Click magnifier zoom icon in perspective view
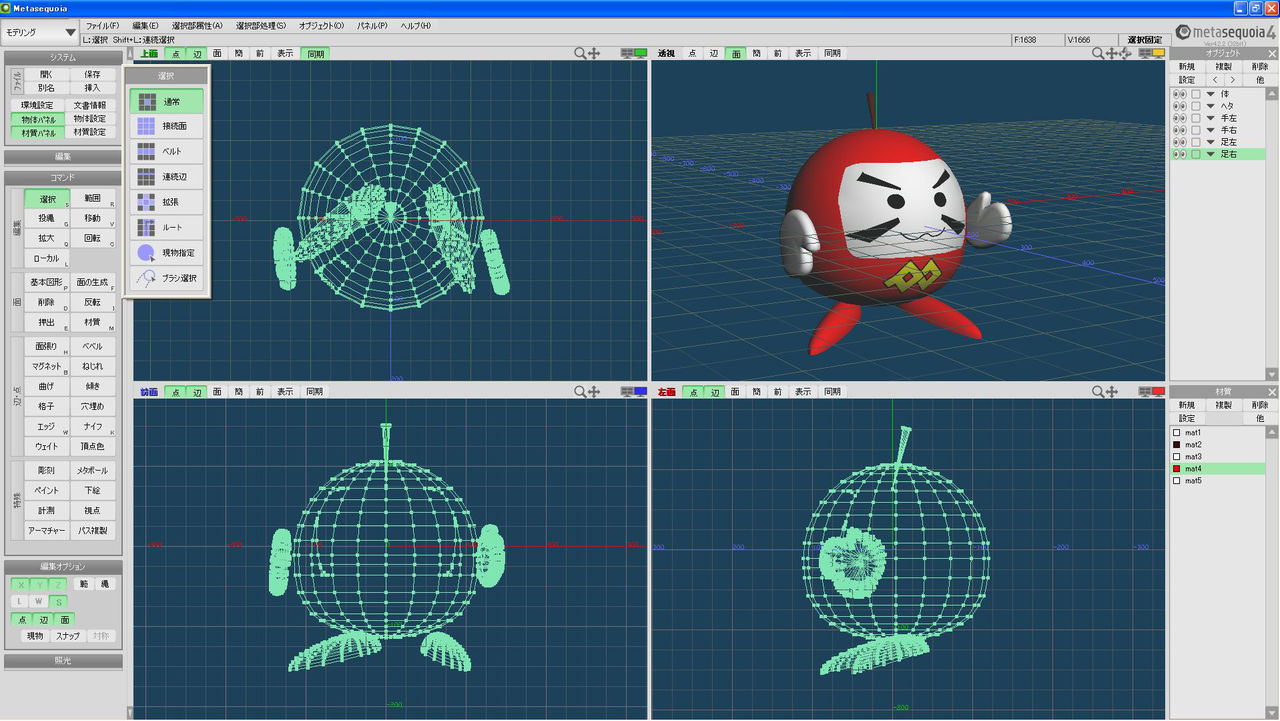Viewport: 1280px width, 721px height. click(x=1098, y=53)
